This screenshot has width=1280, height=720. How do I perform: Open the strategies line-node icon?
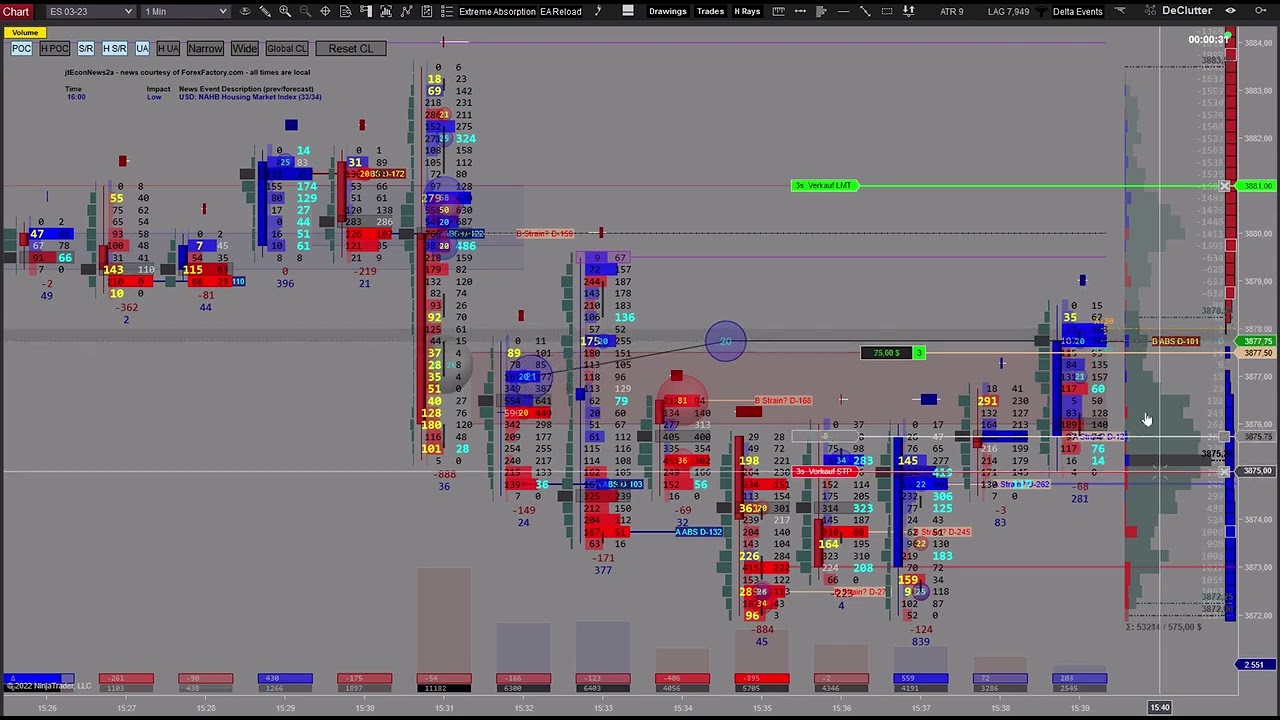click(406, 11)
